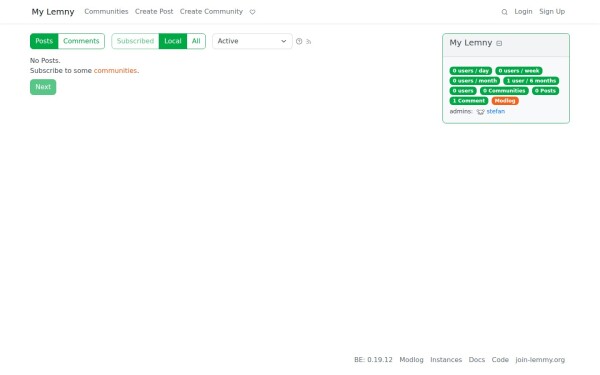Open Create Post in the navbar
This screenshot has width=600, height=375.
154,11
